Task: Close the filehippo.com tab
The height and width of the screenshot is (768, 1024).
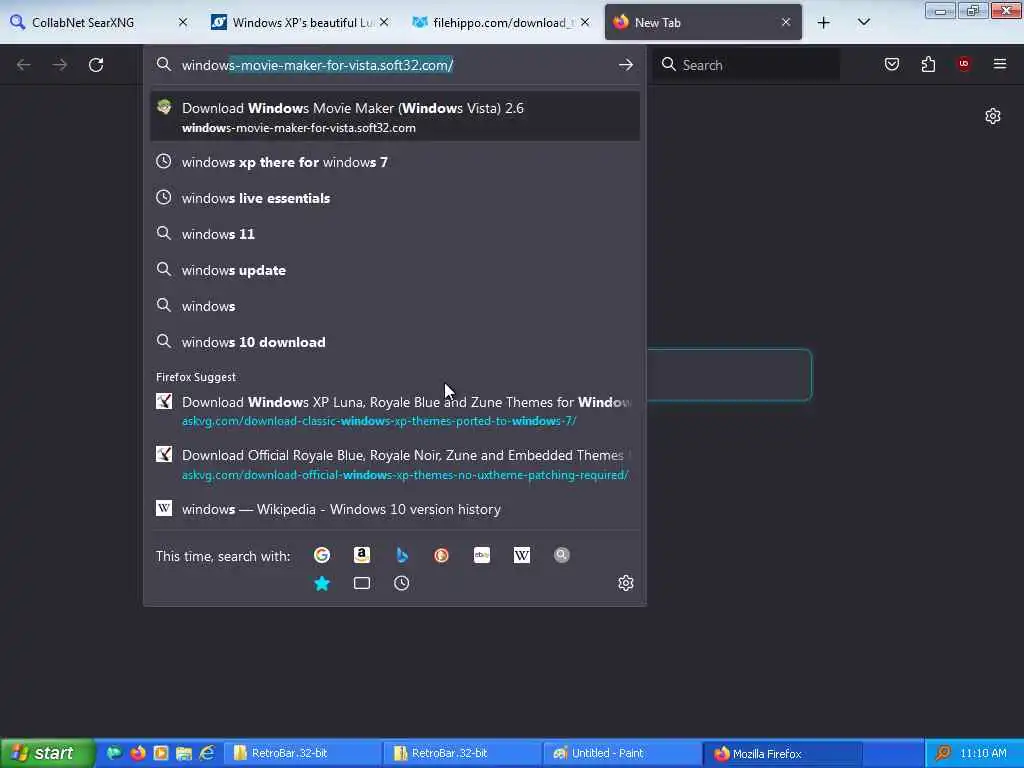Action: click(x=585, y=22)
